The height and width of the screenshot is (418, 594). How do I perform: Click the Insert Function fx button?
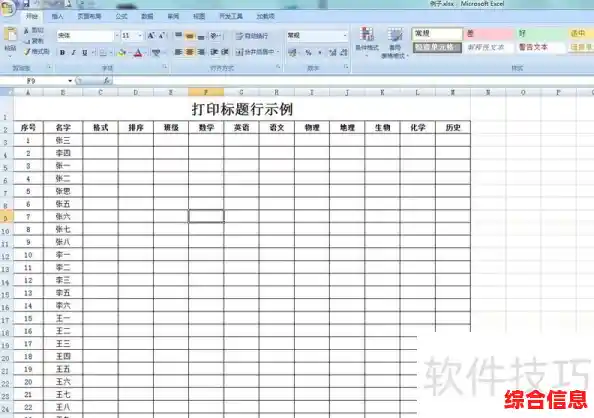107,81
